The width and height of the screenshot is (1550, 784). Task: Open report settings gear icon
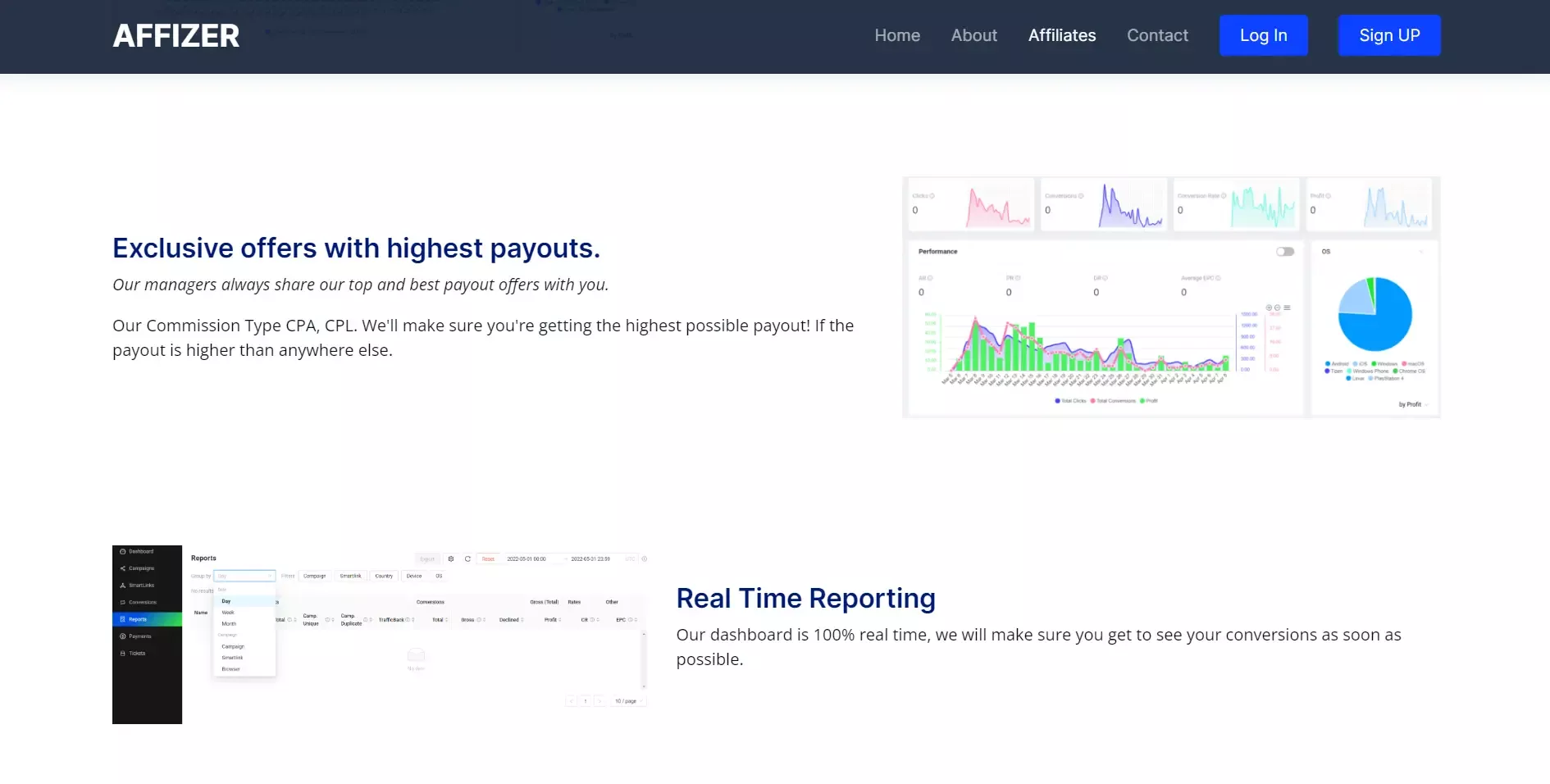tap(450, 559)
